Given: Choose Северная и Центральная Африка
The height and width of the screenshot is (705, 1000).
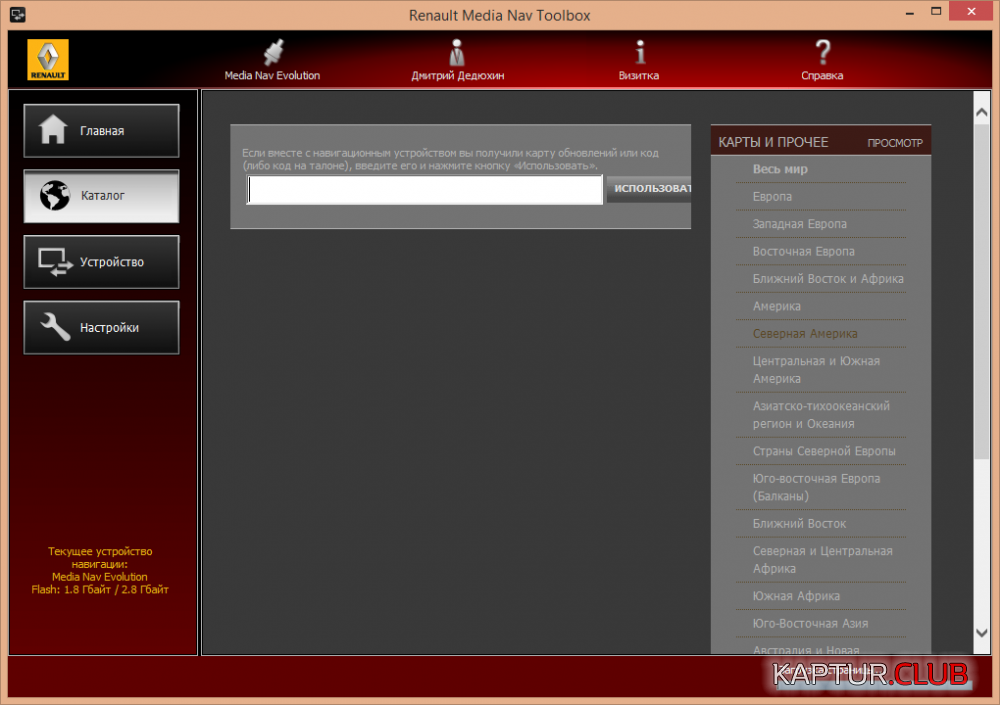Looking at the screenshot, I should click(x=821, y=560).
